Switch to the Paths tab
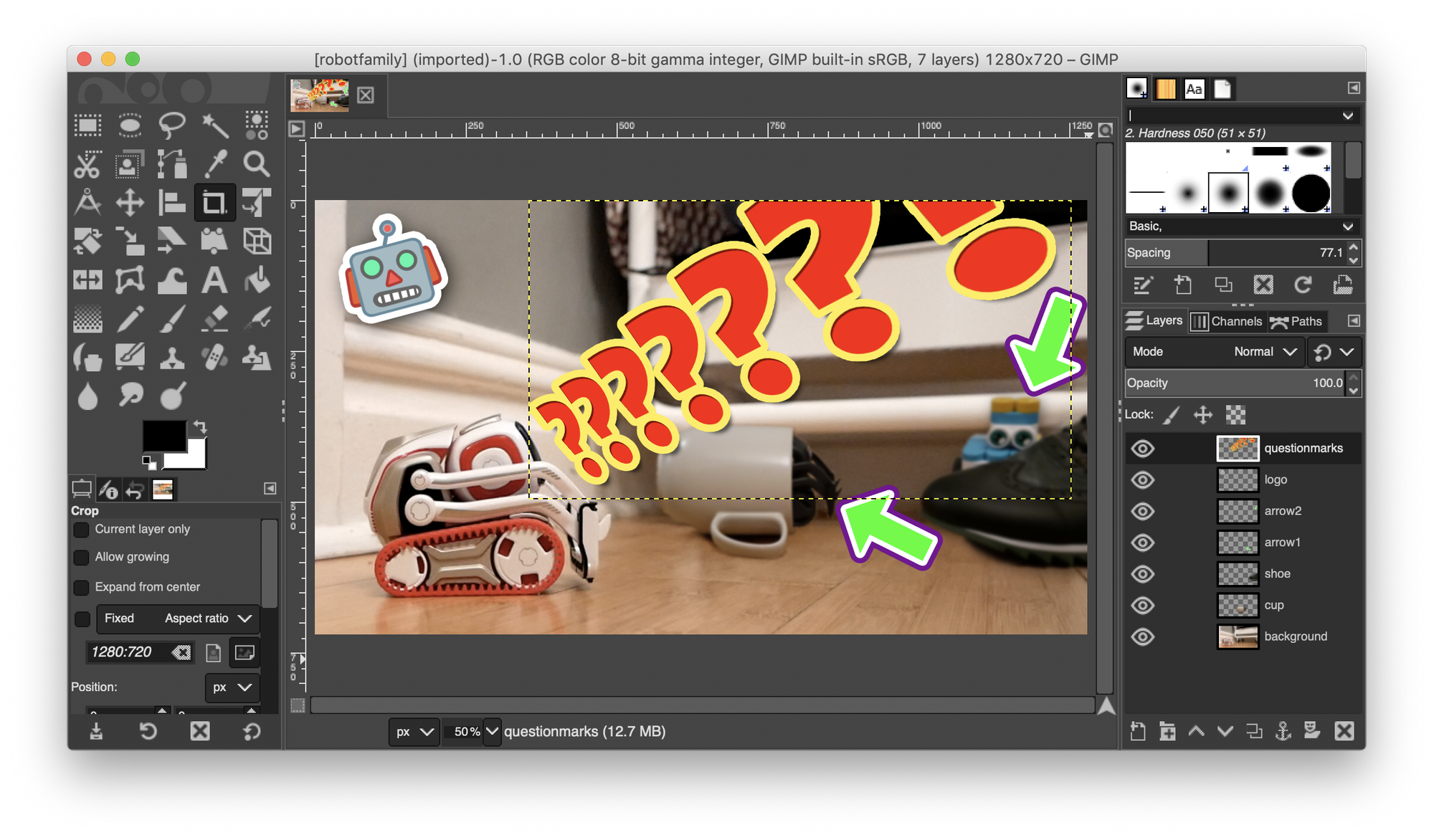Image resolution: width=1434 pixels, height=840 pixels. (x=1296, y=322)
